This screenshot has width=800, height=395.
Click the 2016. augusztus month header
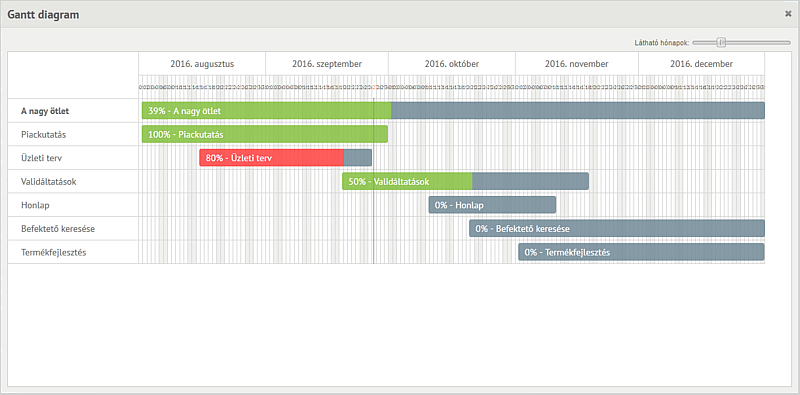pos(202,64)
